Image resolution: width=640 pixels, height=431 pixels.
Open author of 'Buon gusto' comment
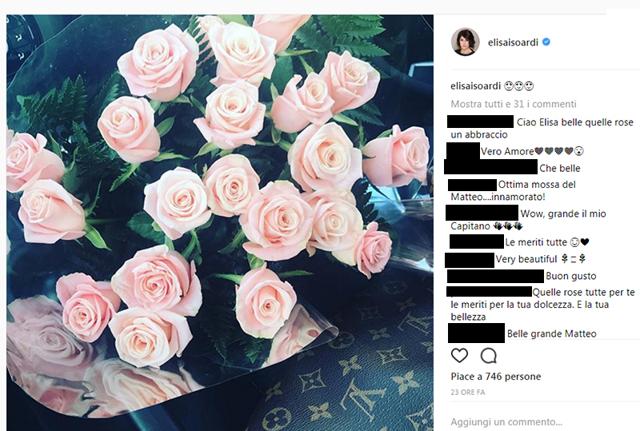point(496,276)
